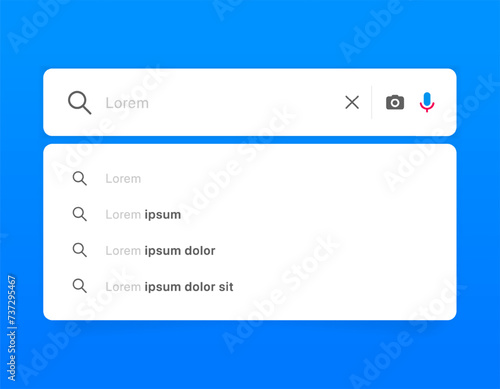Screen dimensions: 500x389
Task: Click grey "Lorem" prefix in the last suggestion
Action: 123,287
